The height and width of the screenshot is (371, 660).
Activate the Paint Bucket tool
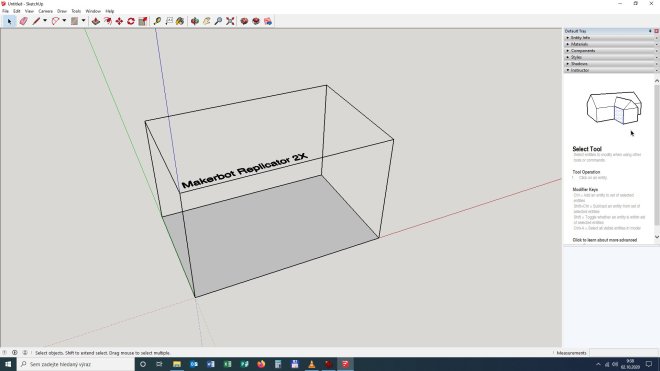[x=180, y=21]
